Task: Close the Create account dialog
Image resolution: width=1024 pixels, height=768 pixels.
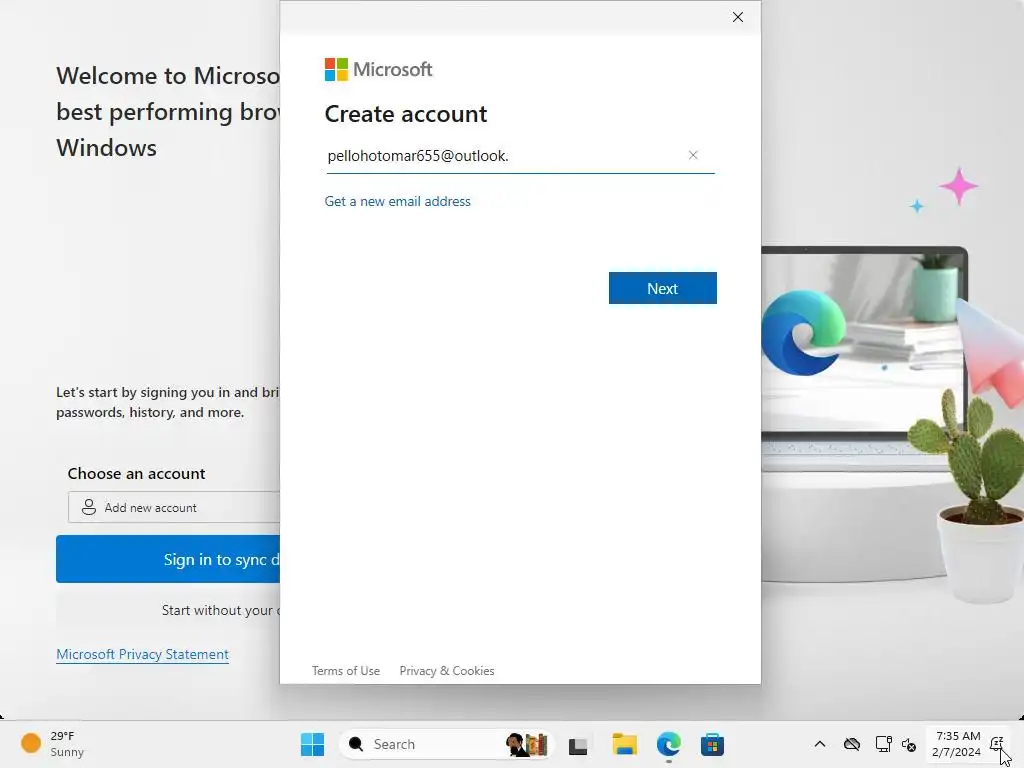Action: point(737,17)
